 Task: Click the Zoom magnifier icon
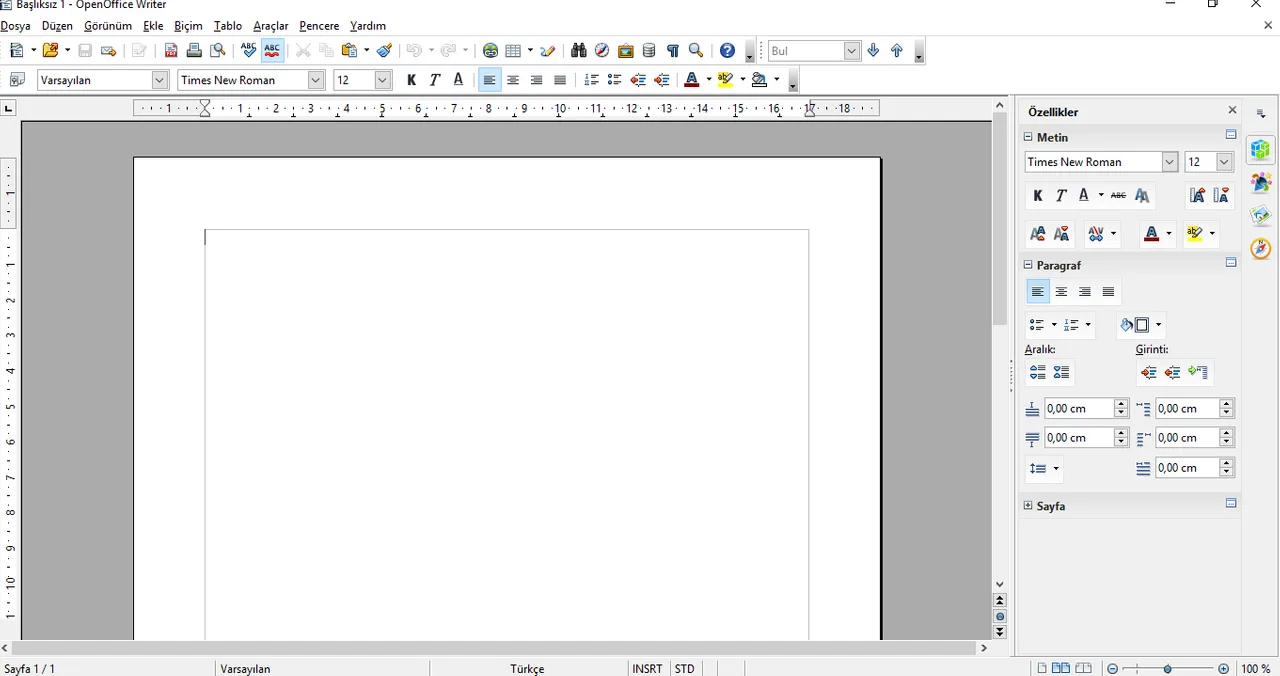pyautogui.click(x=696, y=50)
